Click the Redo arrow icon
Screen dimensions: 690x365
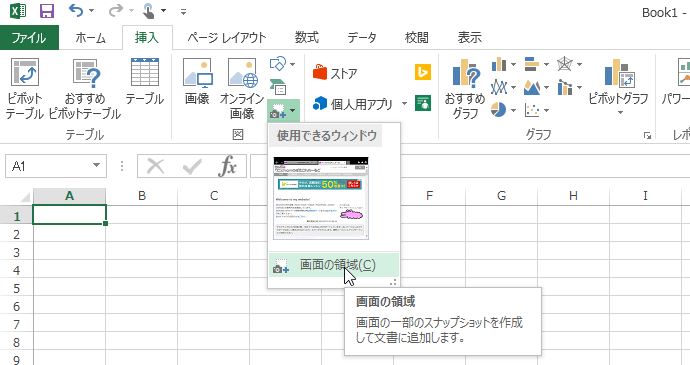tap(115, 11)
